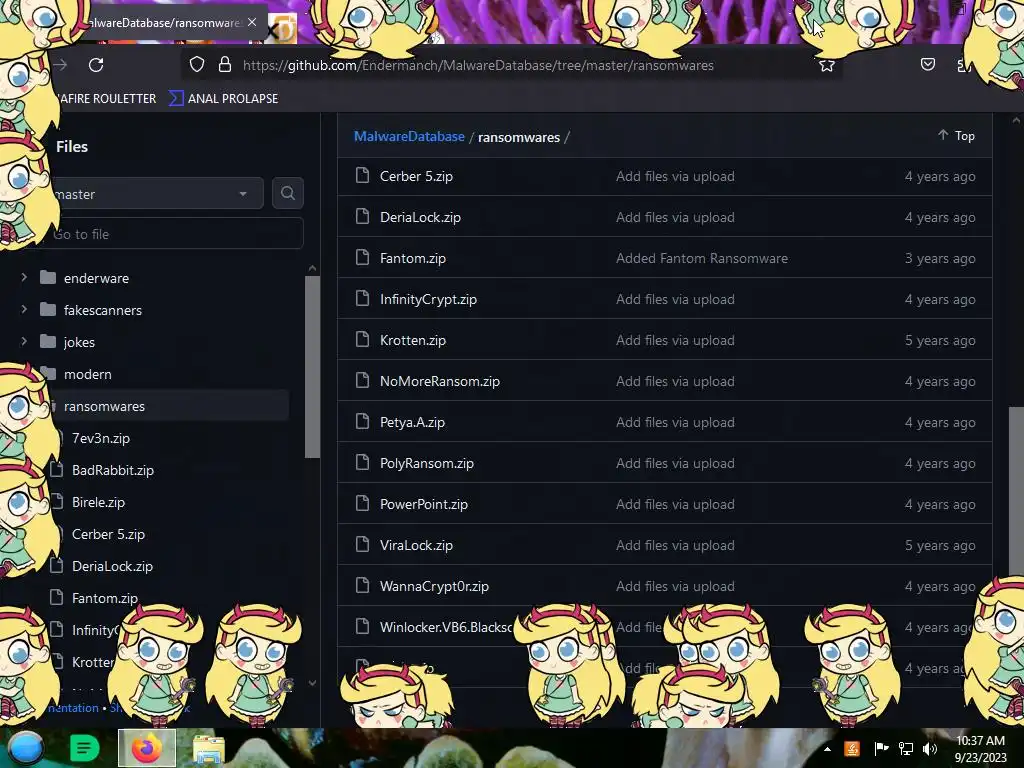Open Action Center flag tray icon
Image resolution: width=1024 pixels, height=768 pixels.
881,748
